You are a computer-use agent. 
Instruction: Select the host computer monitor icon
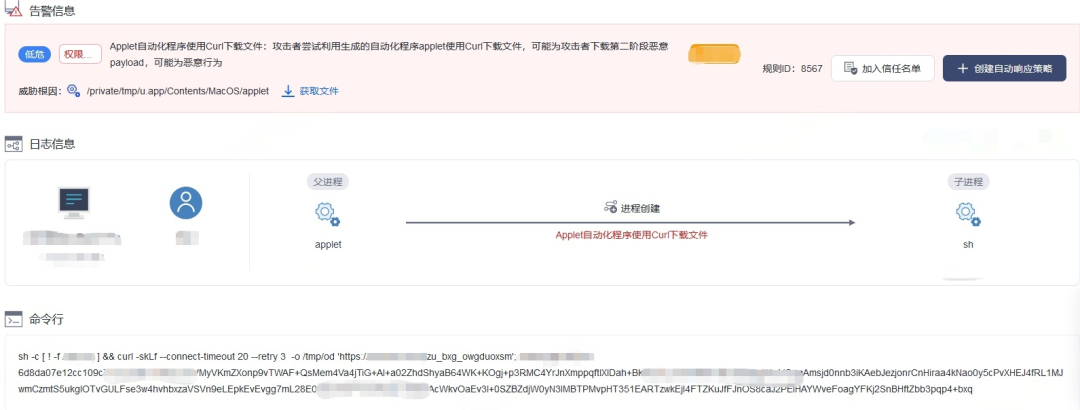(x=73, y=203)
